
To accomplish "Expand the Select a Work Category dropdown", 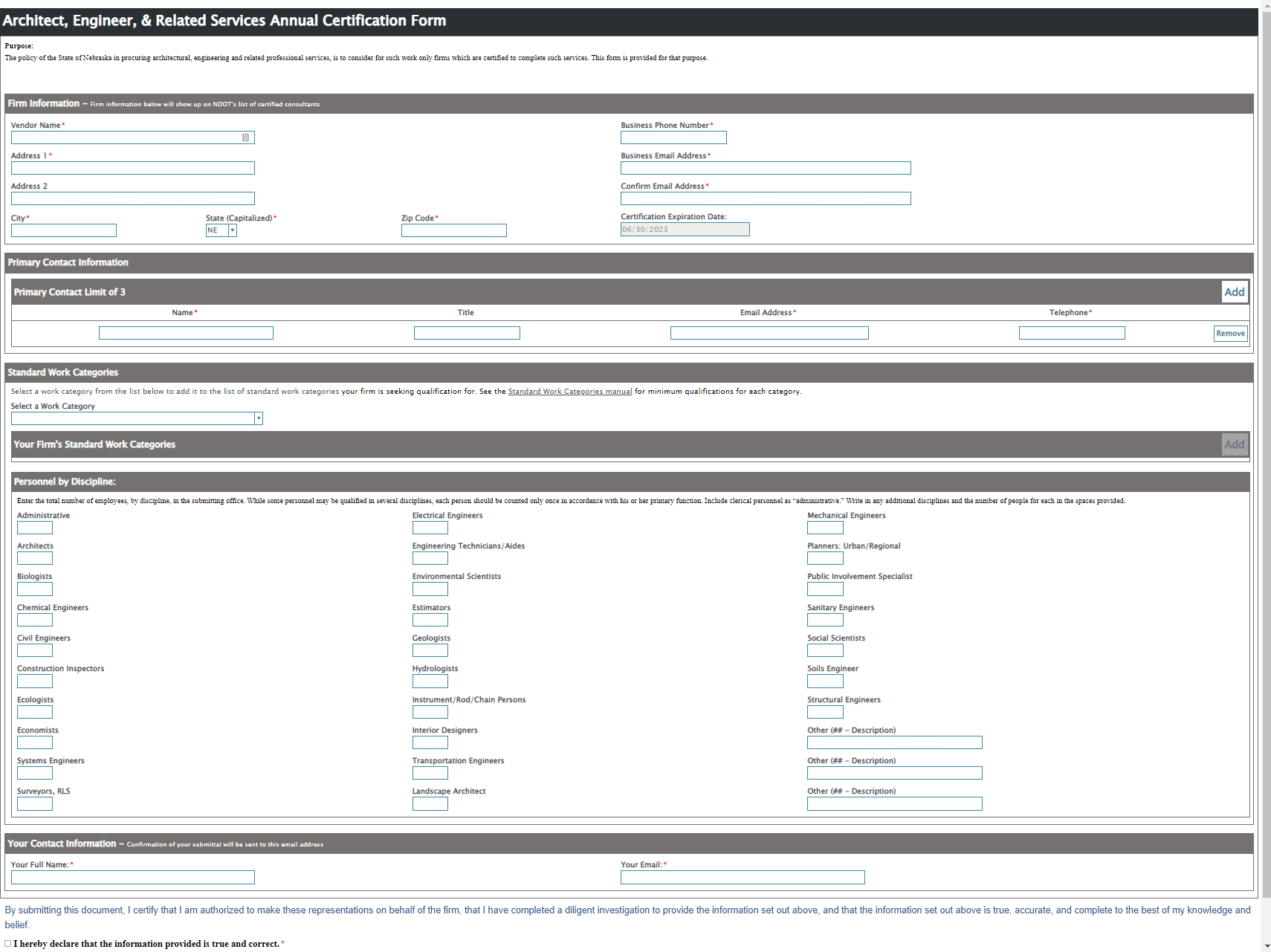I will click(x=258, y=418).
